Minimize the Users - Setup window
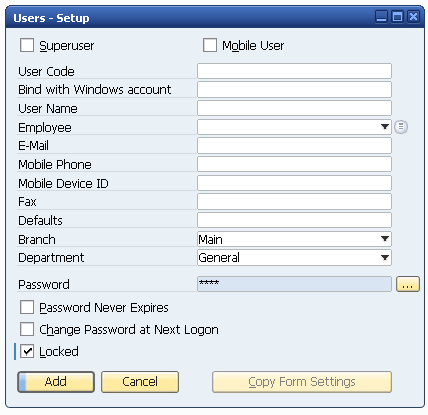Viewport: 428px width, 415px height. coord(381,17)
